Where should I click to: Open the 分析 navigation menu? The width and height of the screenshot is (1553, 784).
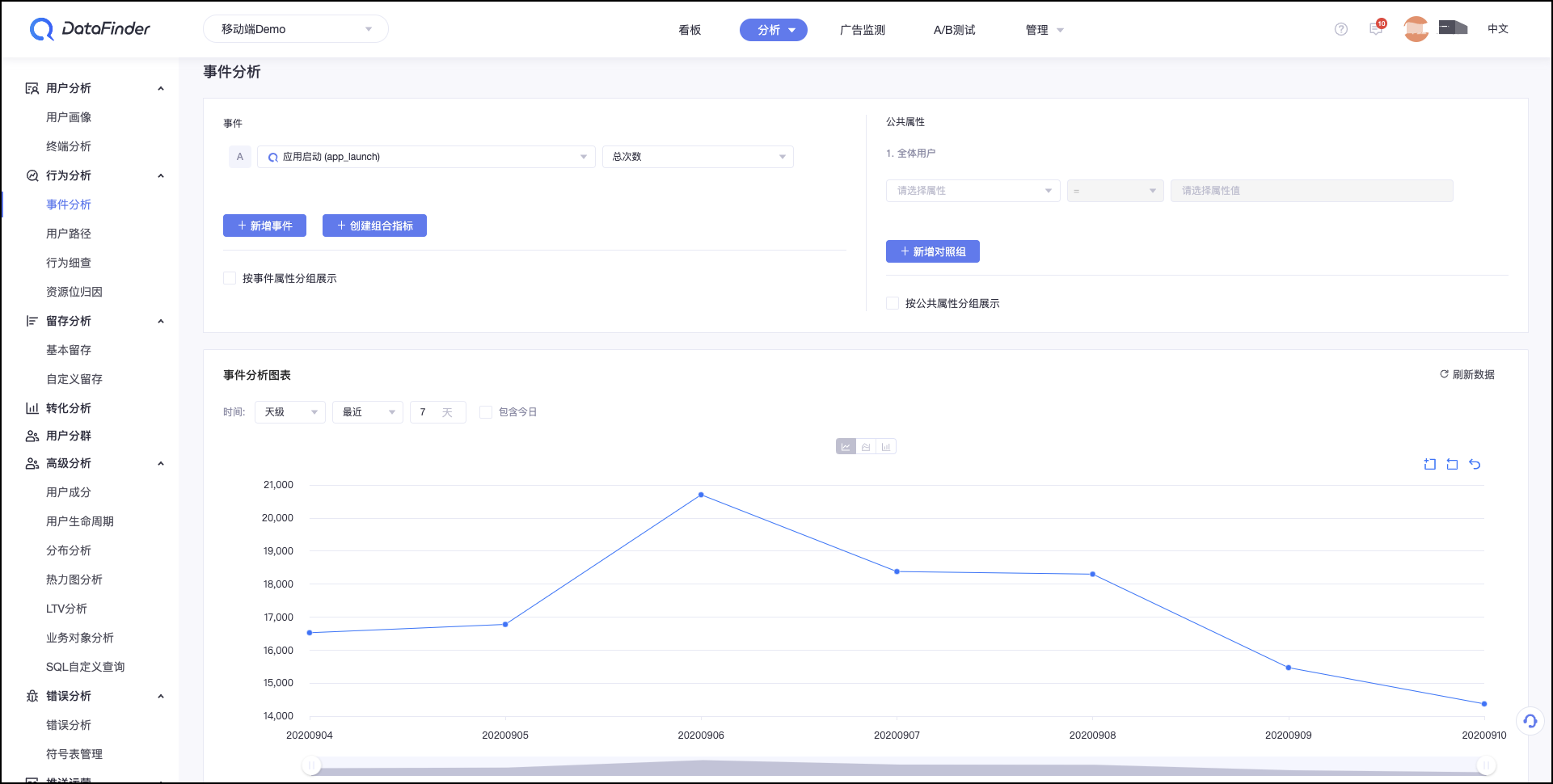point(774,30)
